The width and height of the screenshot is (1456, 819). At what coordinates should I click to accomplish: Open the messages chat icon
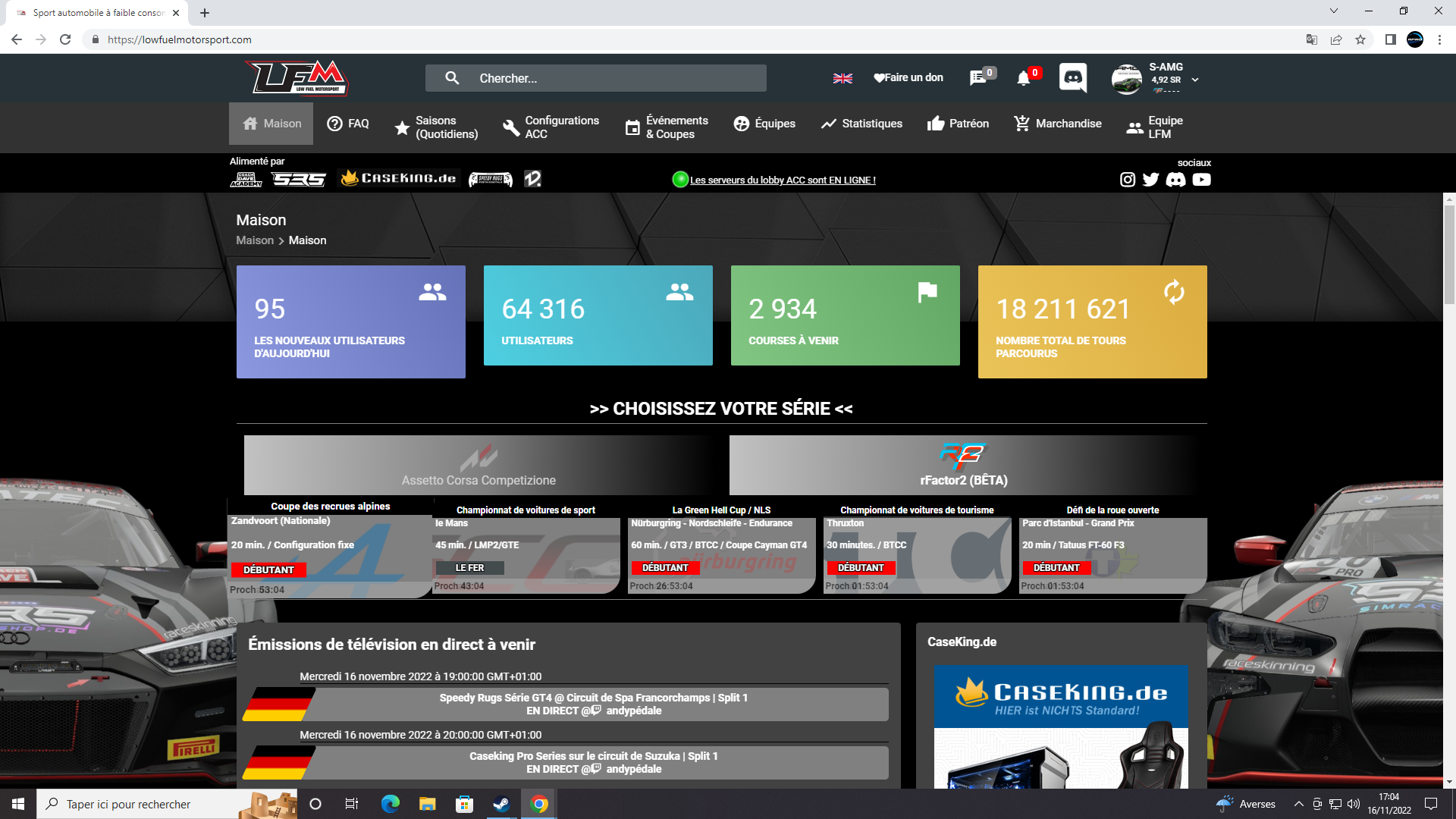977,78
